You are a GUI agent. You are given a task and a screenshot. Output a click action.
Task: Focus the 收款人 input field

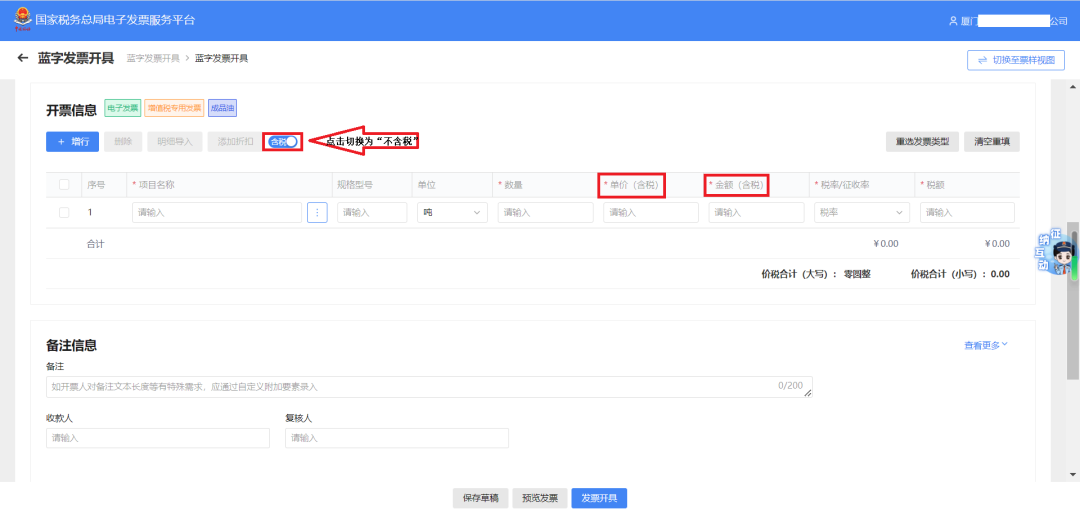158,438
